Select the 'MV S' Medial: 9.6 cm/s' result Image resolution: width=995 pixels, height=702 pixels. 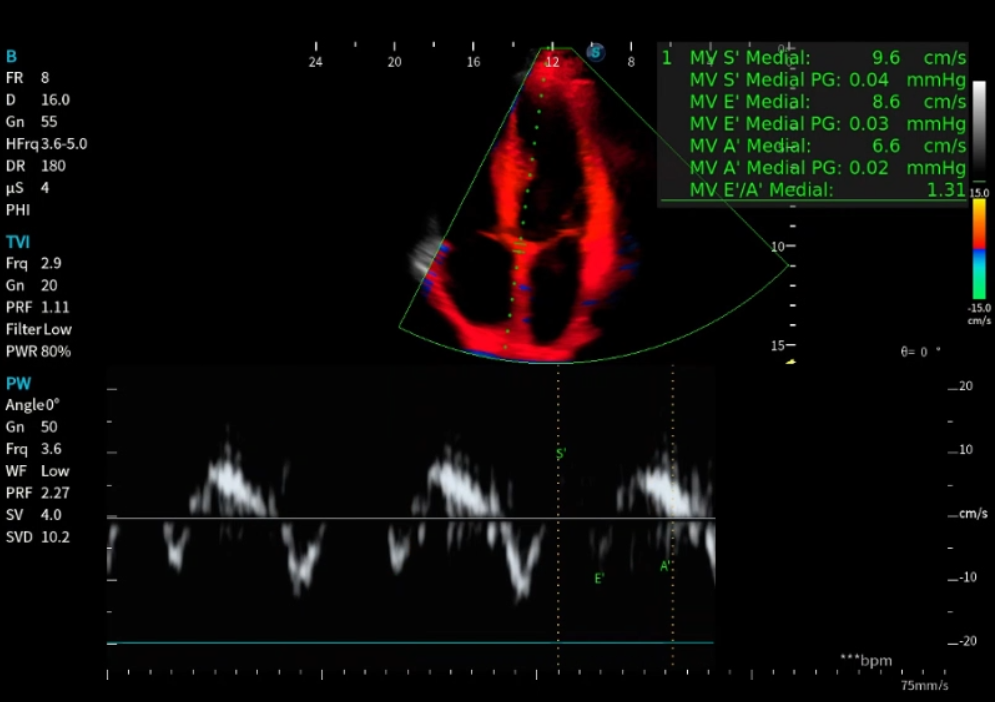tap(827, 58)
